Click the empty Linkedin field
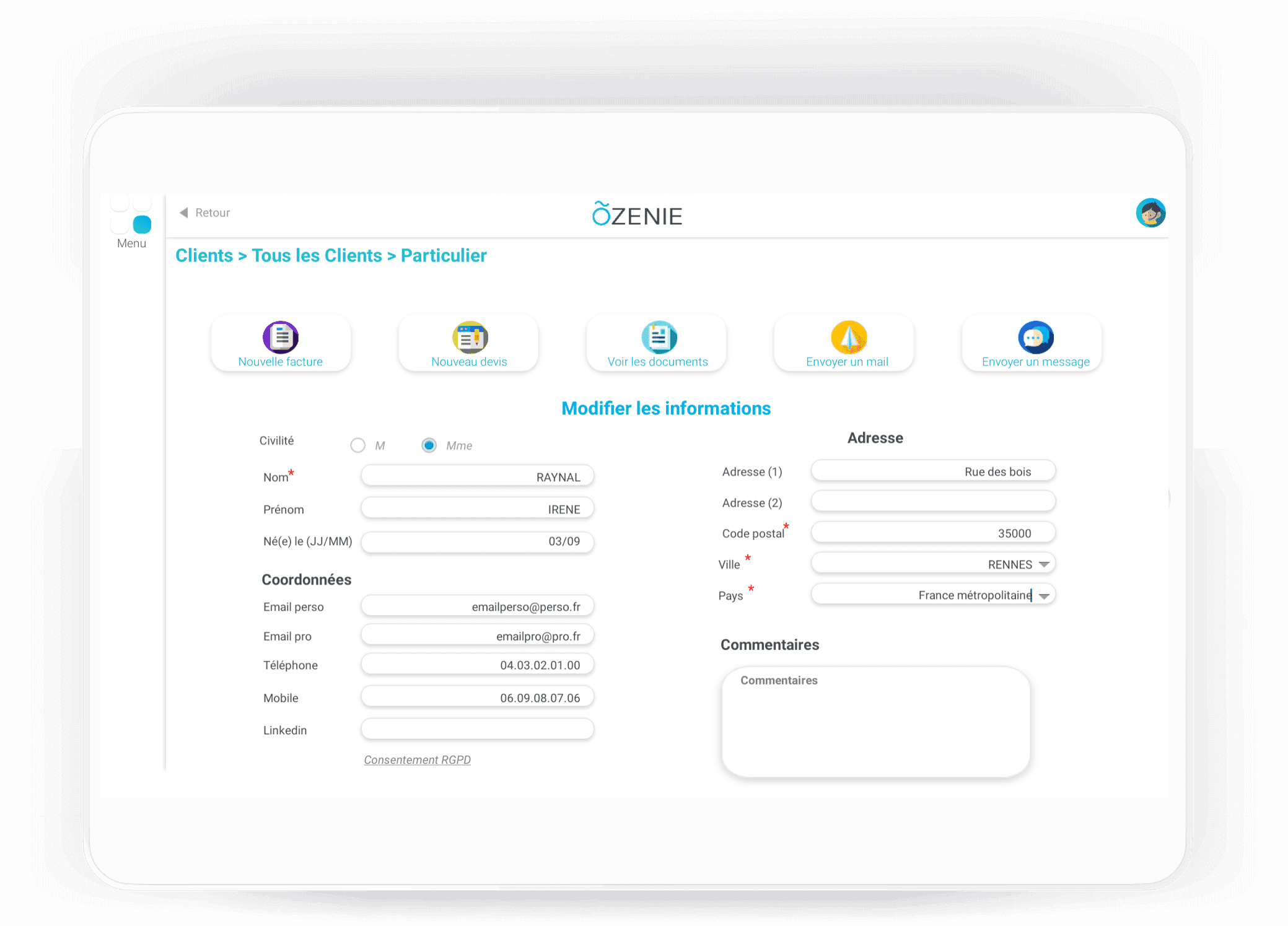Image resolution: width=1288 pixels, height=926 pixels. (478, 730)
